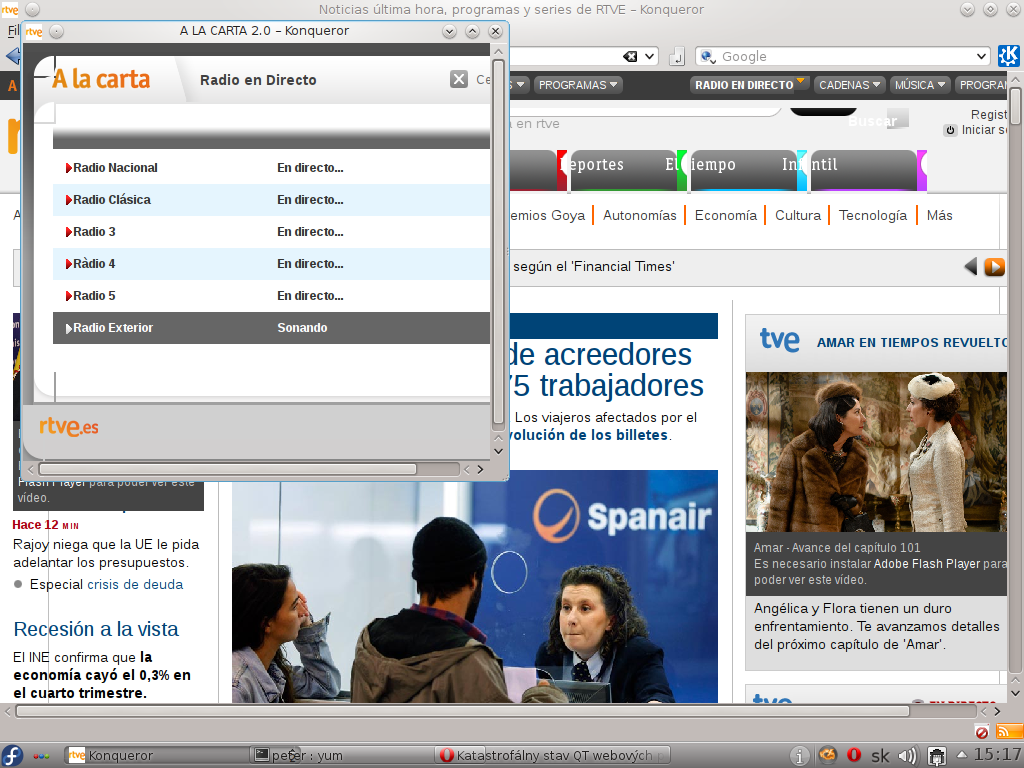1024x768 pixels.
Task: Open the crisis de deuda special link
Action: [135, 584]
